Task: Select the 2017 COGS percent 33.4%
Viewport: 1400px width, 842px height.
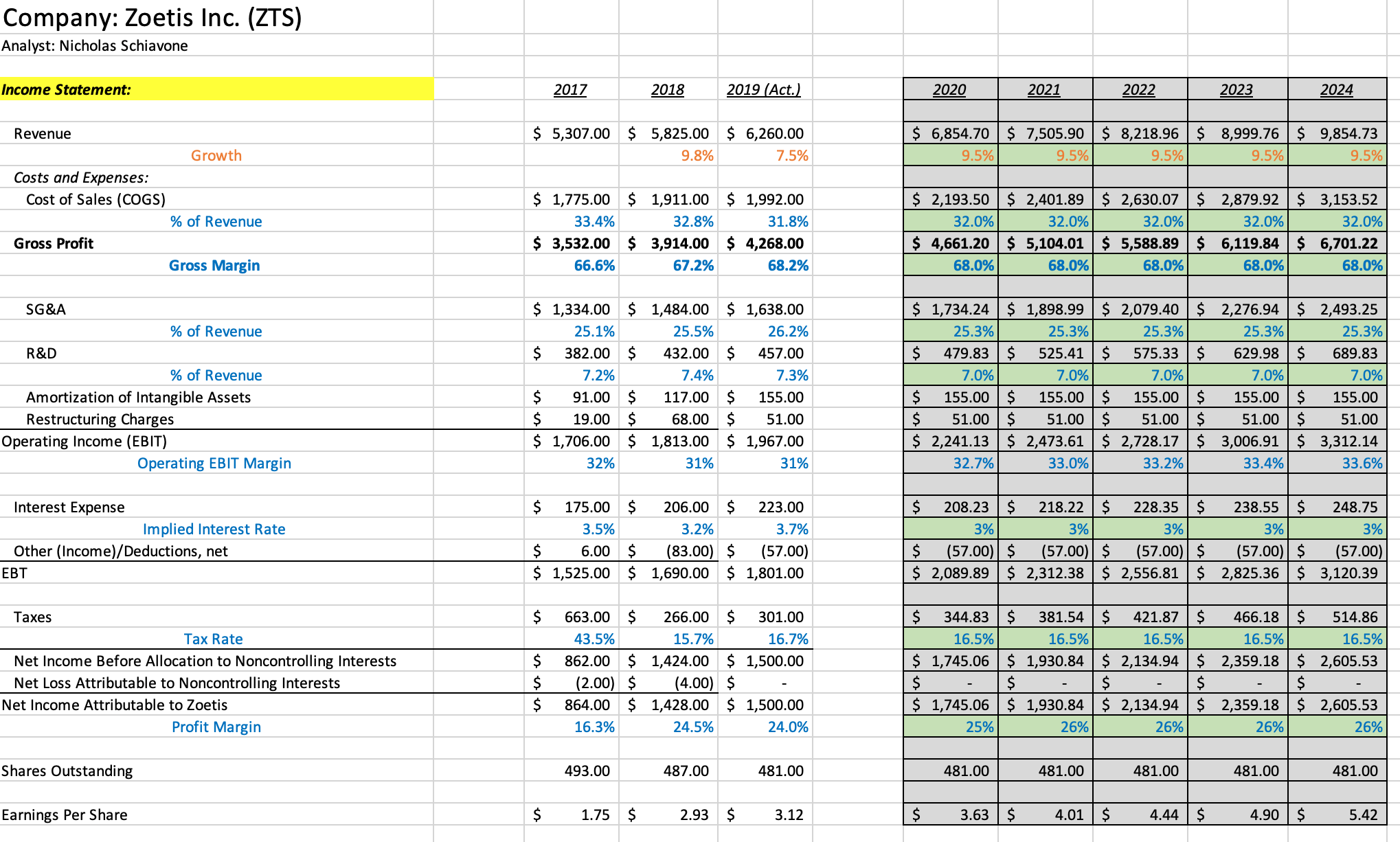Action: (x=594, y=222)
